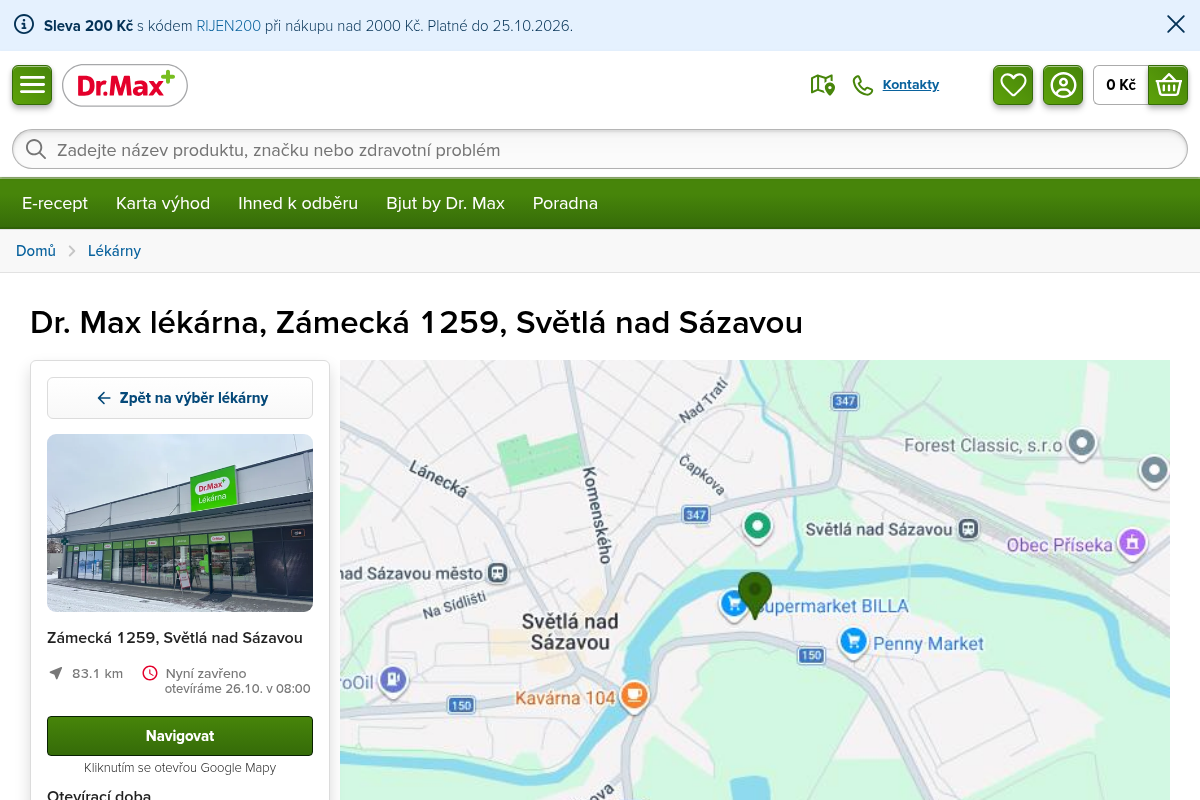Click the green pharmacy location pin
This screenshot has width=1200, height=800.
(x=755, y=595)
